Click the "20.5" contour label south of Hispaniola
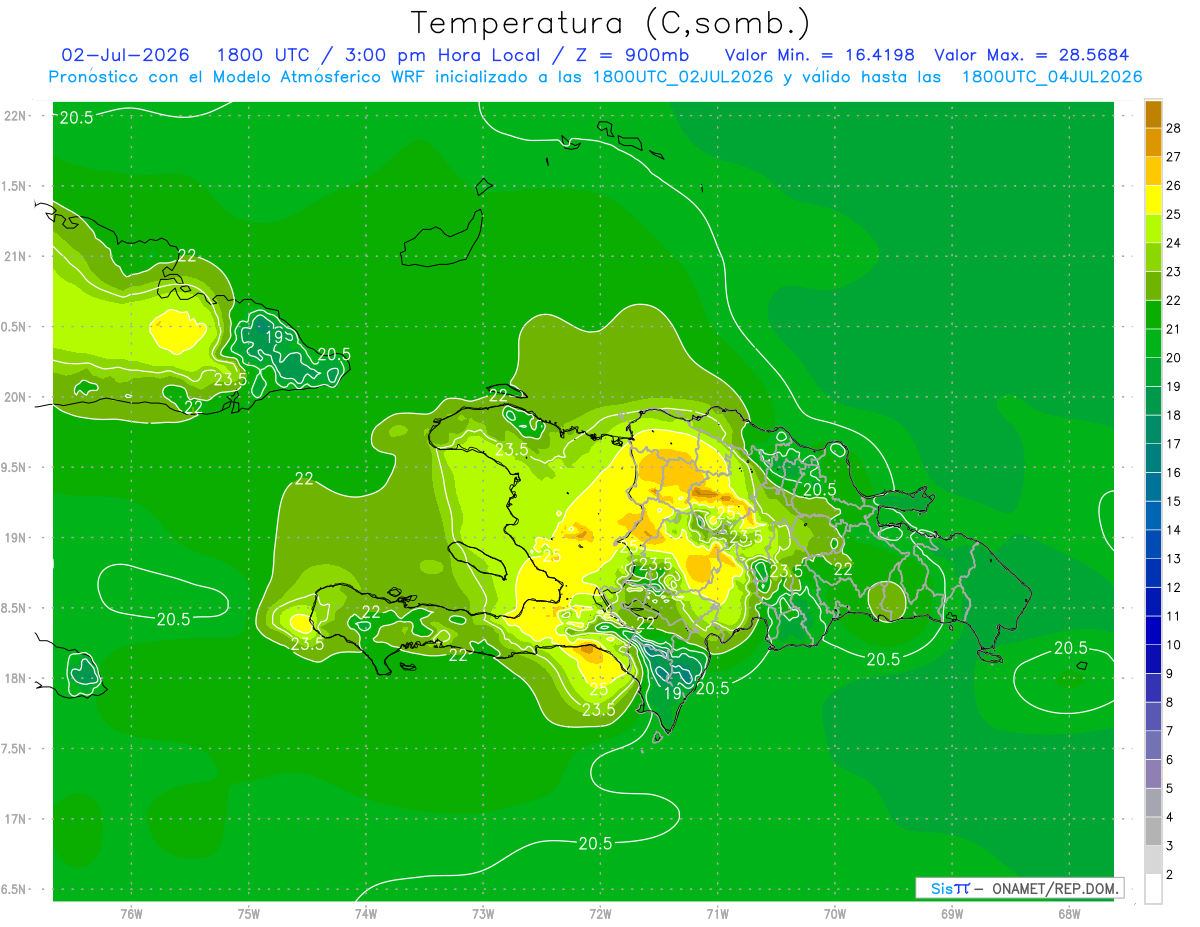This screenshot has width=1200, height=927. click(595, 844)
